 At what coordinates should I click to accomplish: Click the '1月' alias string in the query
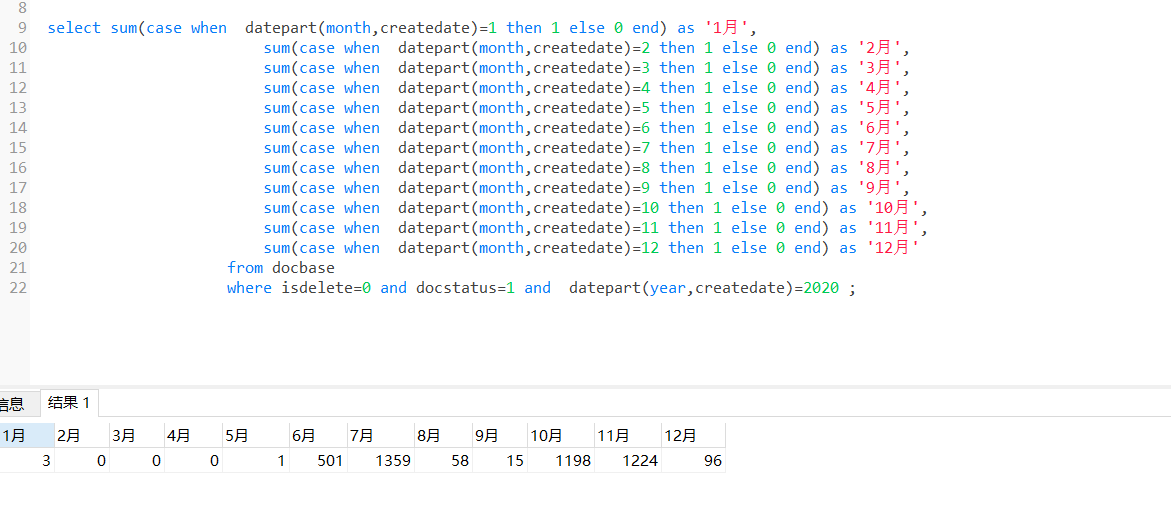(x=727, y=28)
